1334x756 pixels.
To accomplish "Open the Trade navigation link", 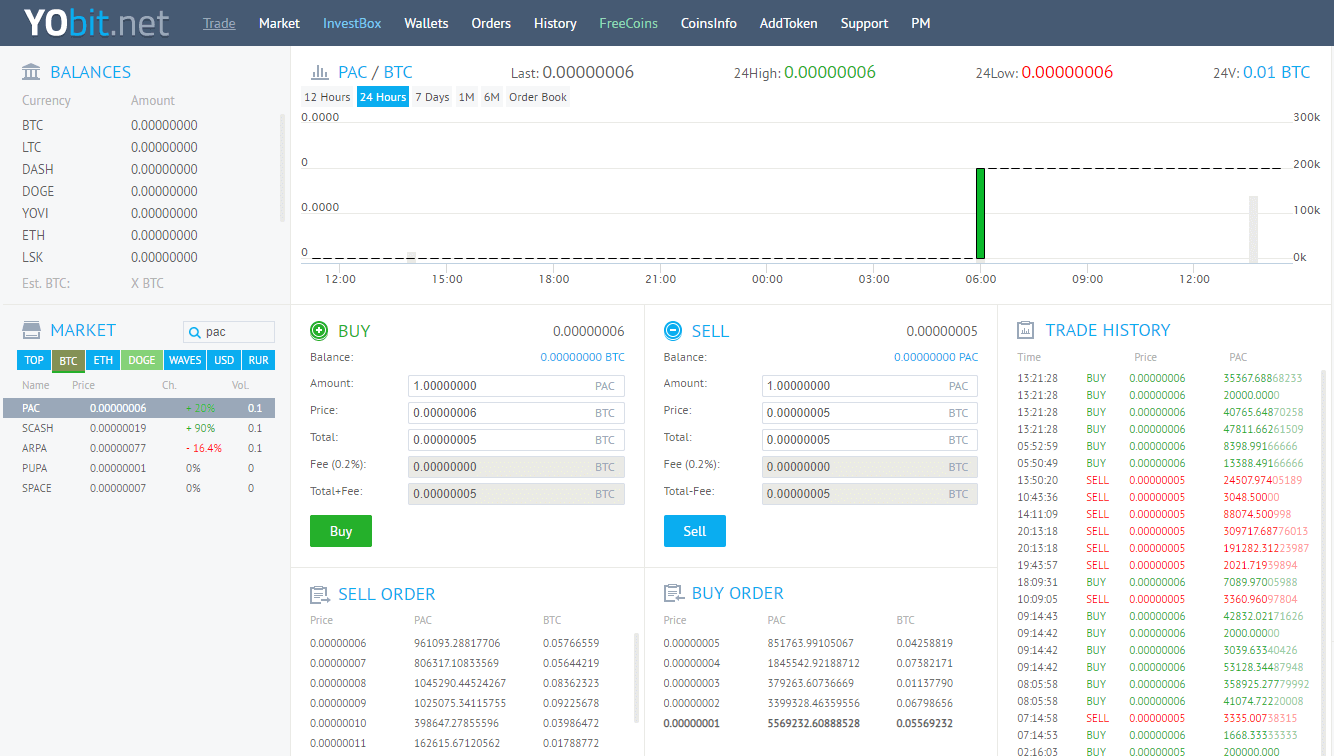I will point(219,23).
